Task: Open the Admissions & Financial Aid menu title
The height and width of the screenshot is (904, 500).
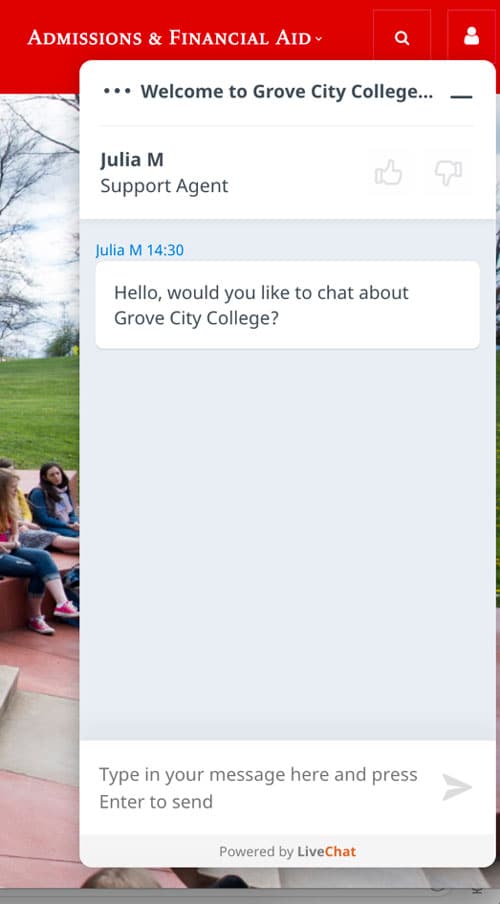Action: click(169, 38)
